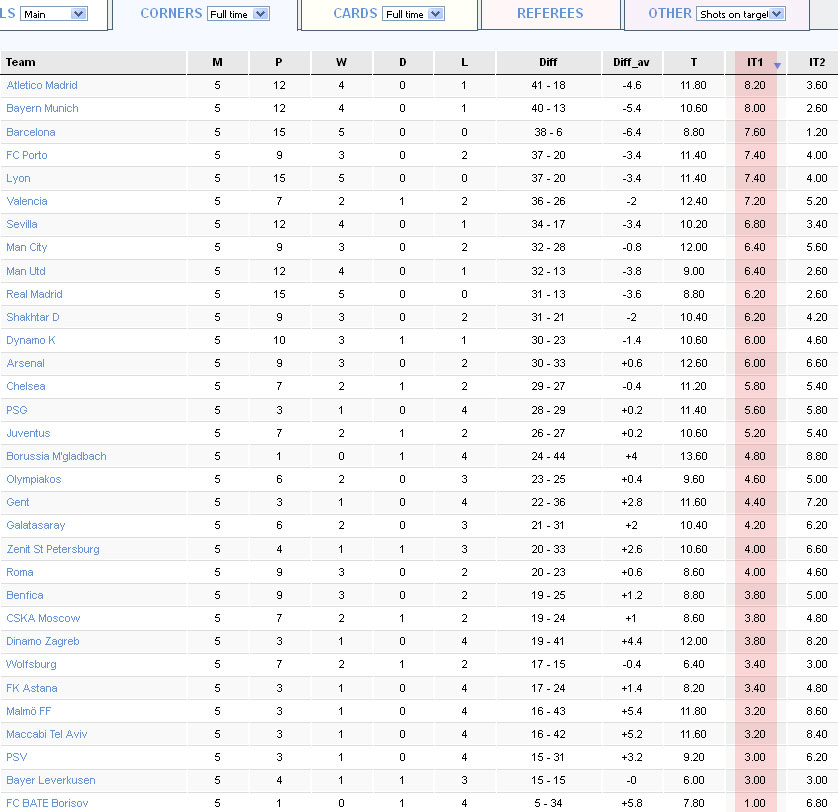Click Malmö FF's Diff_av value +5.4
This screenshot has width=838, height=812.
pyautogui.click(x=632, y=711)
